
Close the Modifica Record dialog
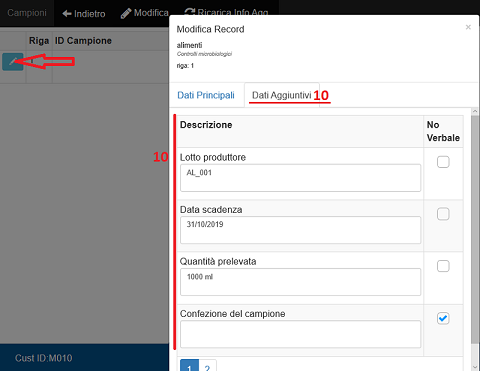468,27
